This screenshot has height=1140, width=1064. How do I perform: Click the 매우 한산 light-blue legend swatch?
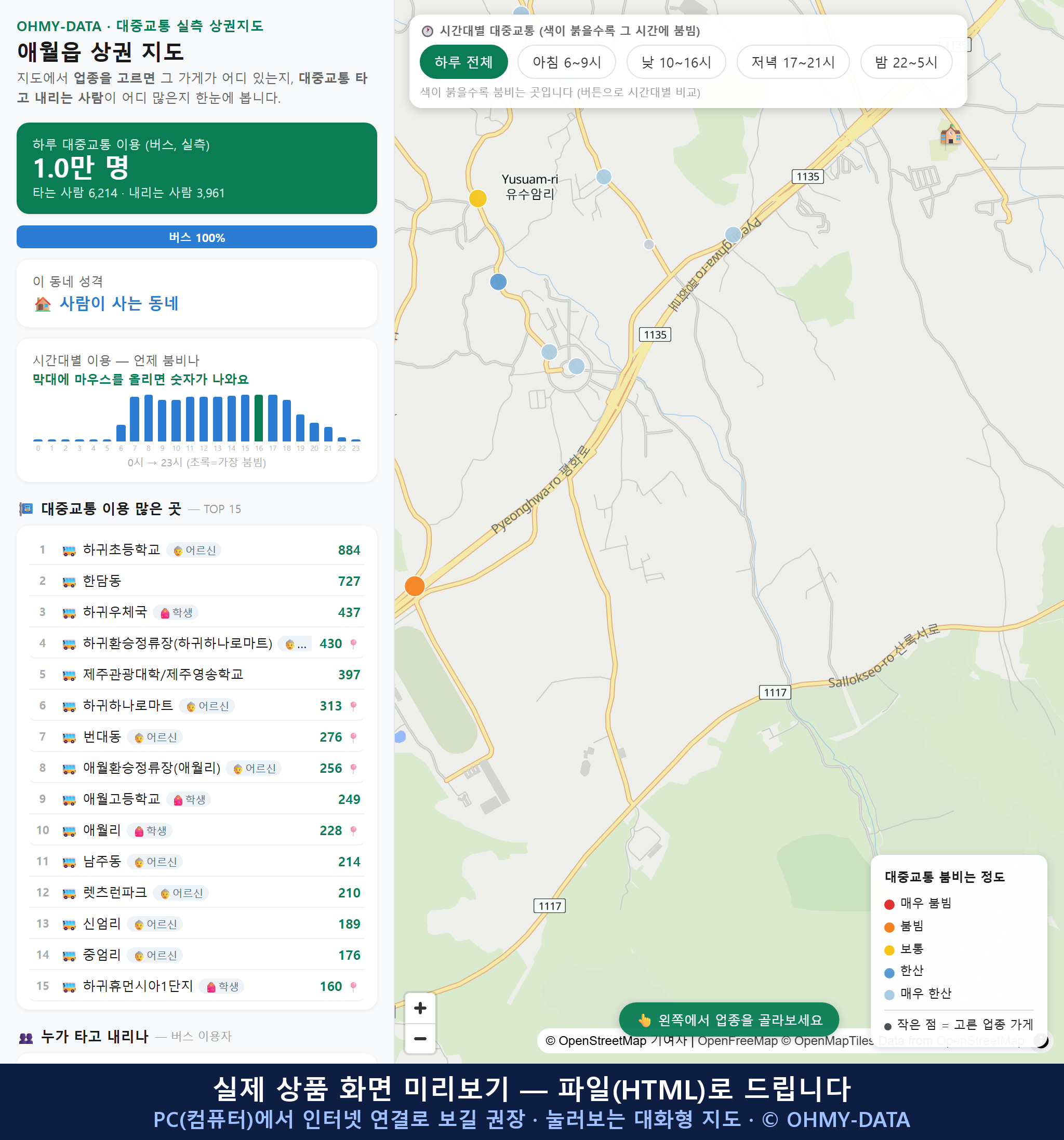click(x=889, y=995)
